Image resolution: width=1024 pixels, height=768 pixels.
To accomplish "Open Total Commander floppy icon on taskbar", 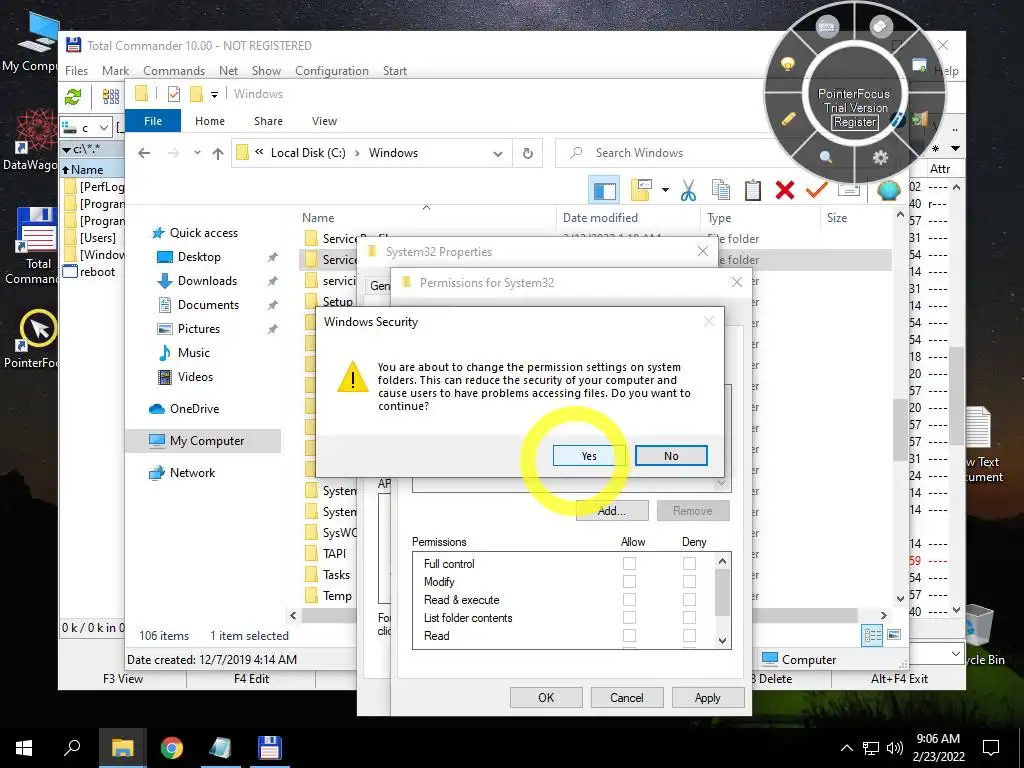I will pyautogui.click(x=269, y=748).
